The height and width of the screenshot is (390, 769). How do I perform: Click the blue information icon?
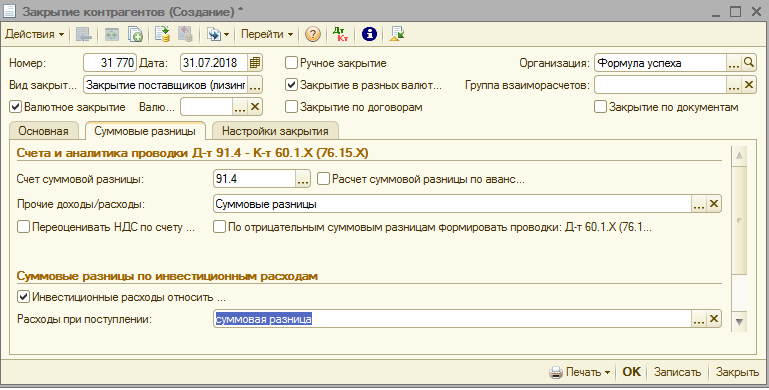[369, 34]
